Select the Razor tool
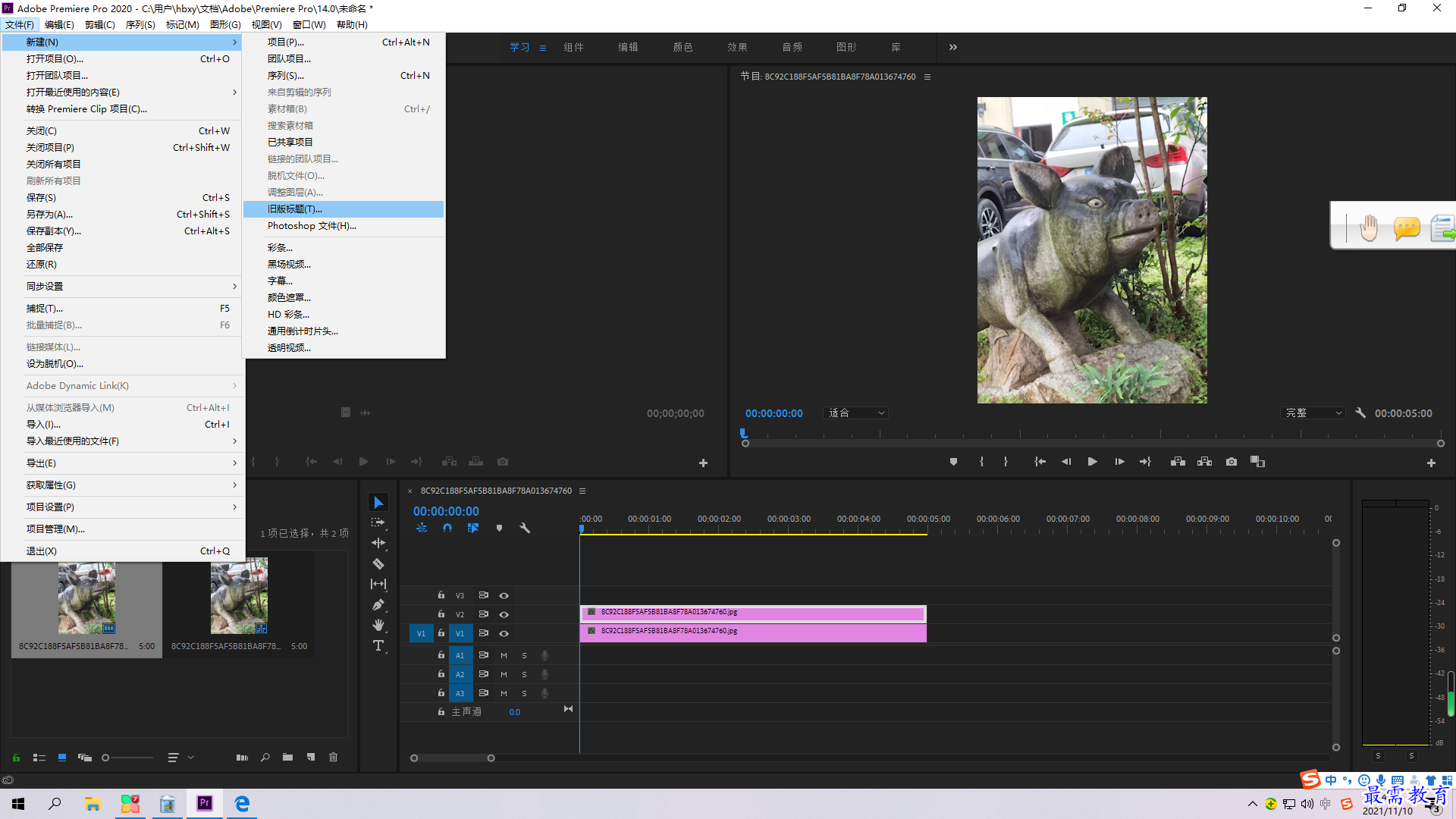Screen dimensions: 1456x819 coord(378,563)
